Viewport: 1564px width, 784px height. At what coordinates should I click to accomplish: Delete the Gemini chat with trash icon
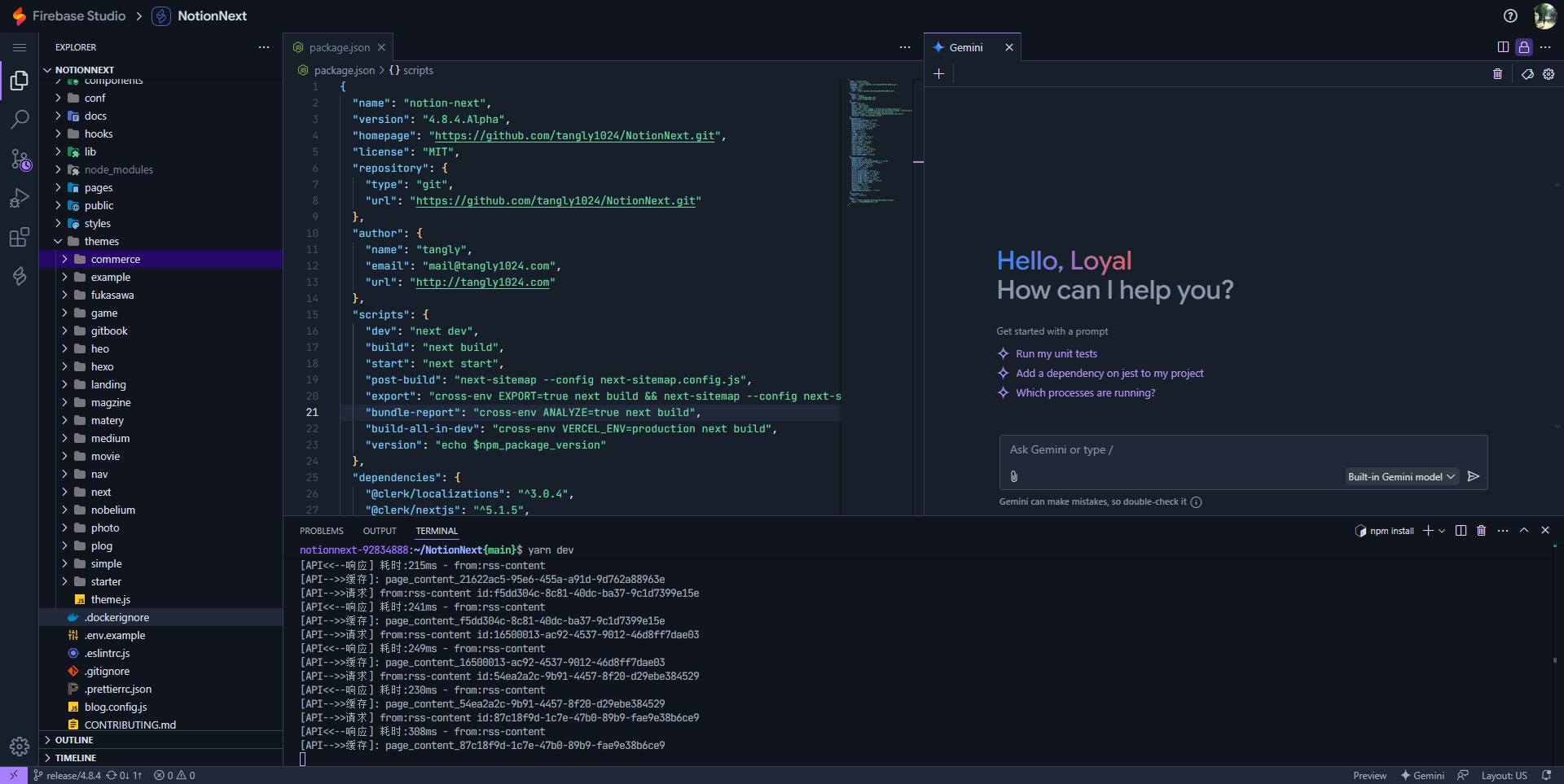1497,74
